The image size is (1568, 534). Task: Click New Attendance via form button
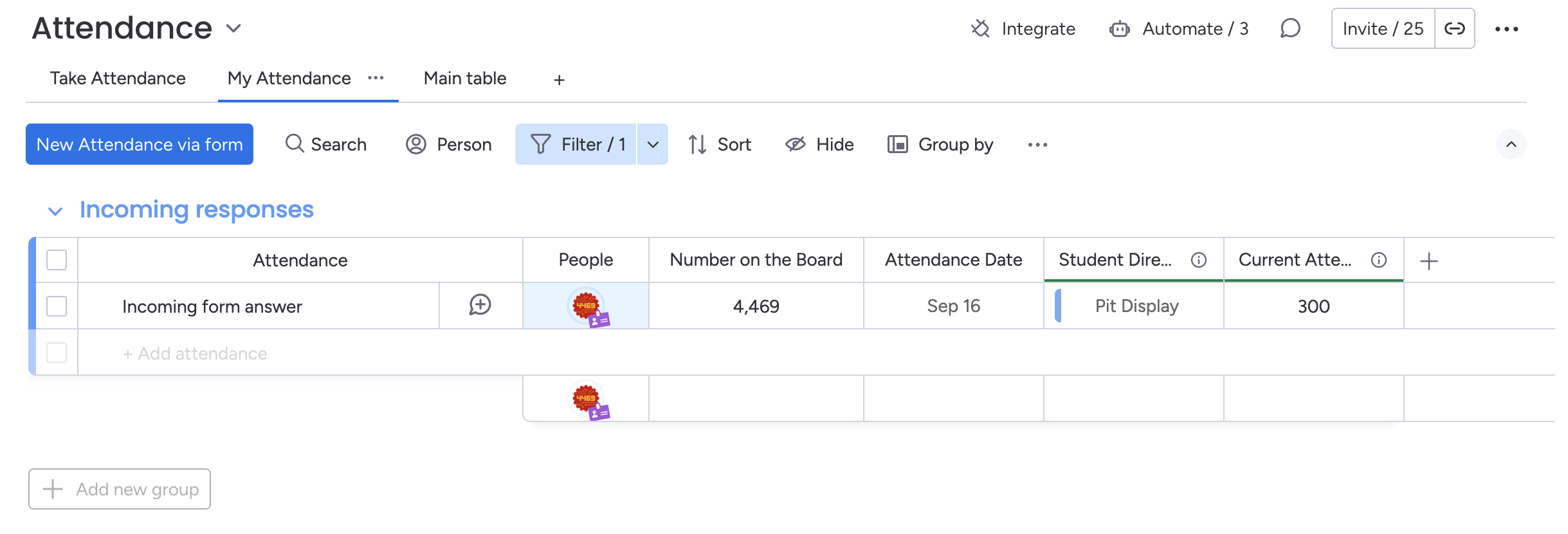[140, 145]
